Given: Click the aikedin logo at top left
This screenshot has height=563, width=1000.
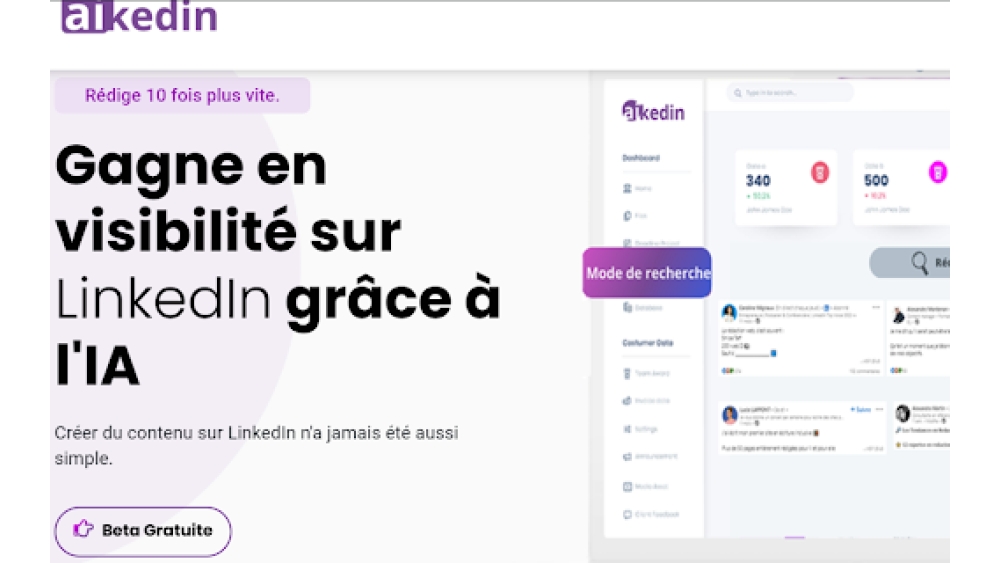Looking at the screenshot, I should (140, 17).
